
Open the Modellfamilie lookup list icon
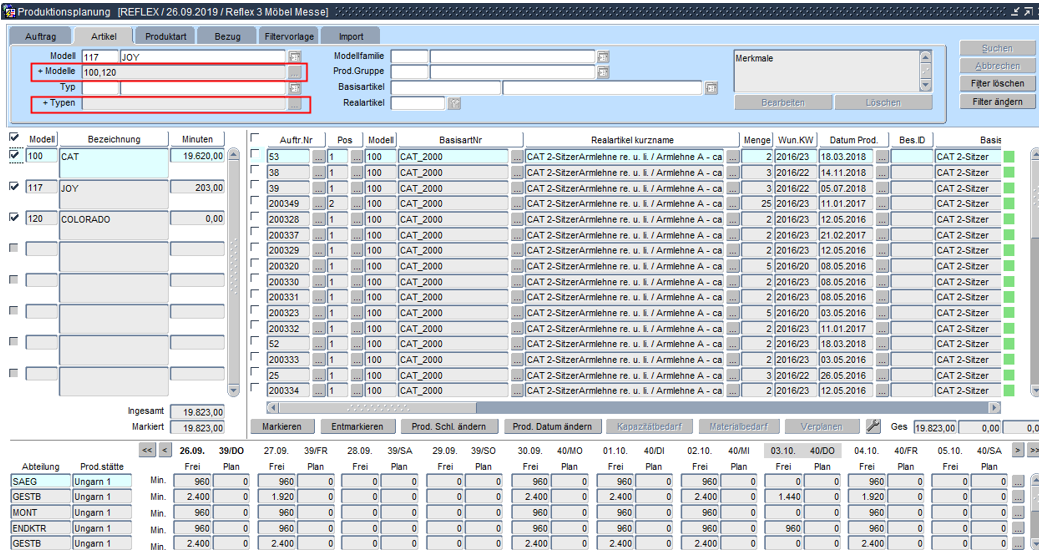coord(603,57)
